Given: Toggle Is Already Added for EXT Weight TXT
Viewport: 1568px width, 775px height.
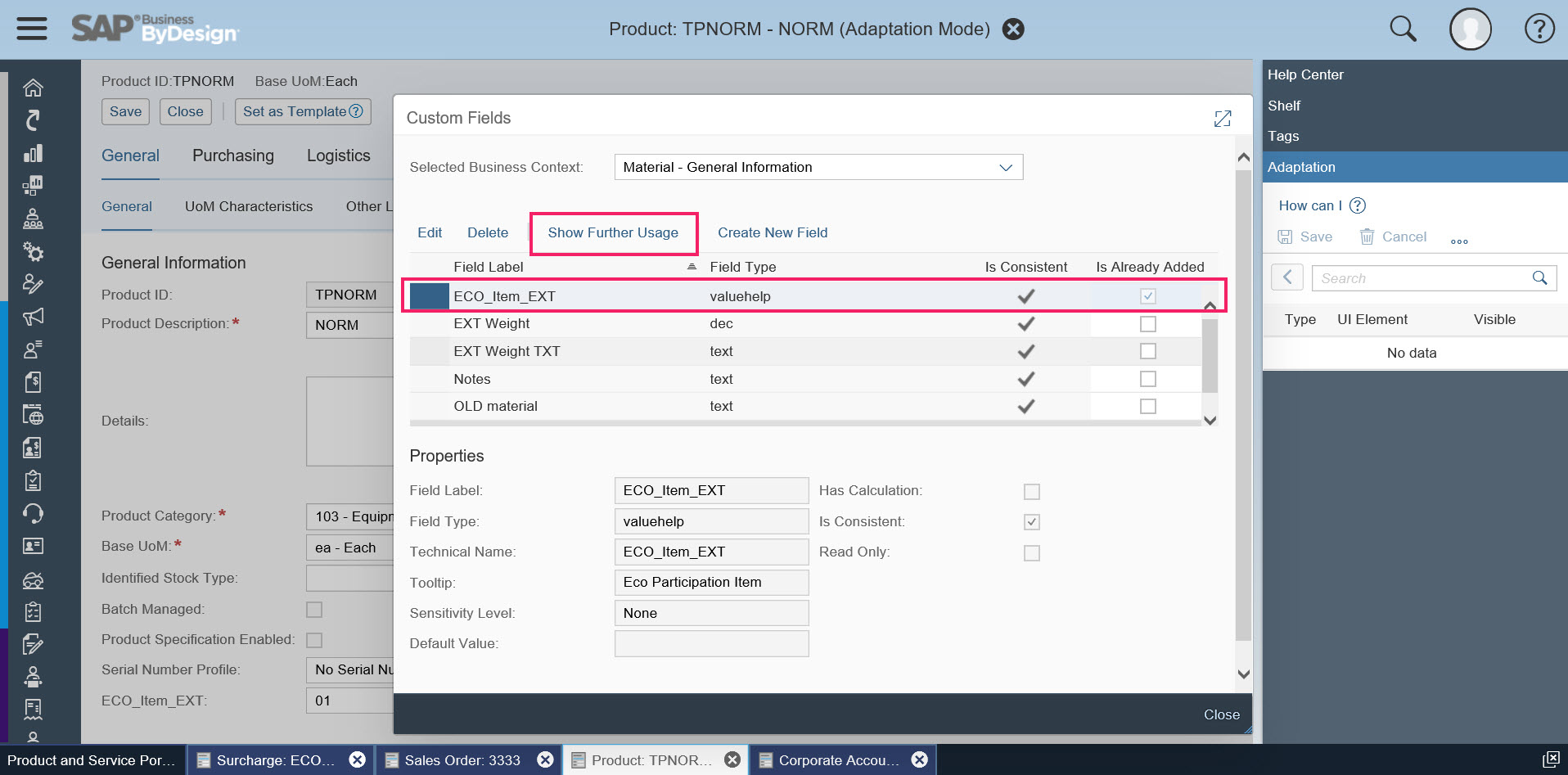Looking at the screenshot, I should 1148,351.
